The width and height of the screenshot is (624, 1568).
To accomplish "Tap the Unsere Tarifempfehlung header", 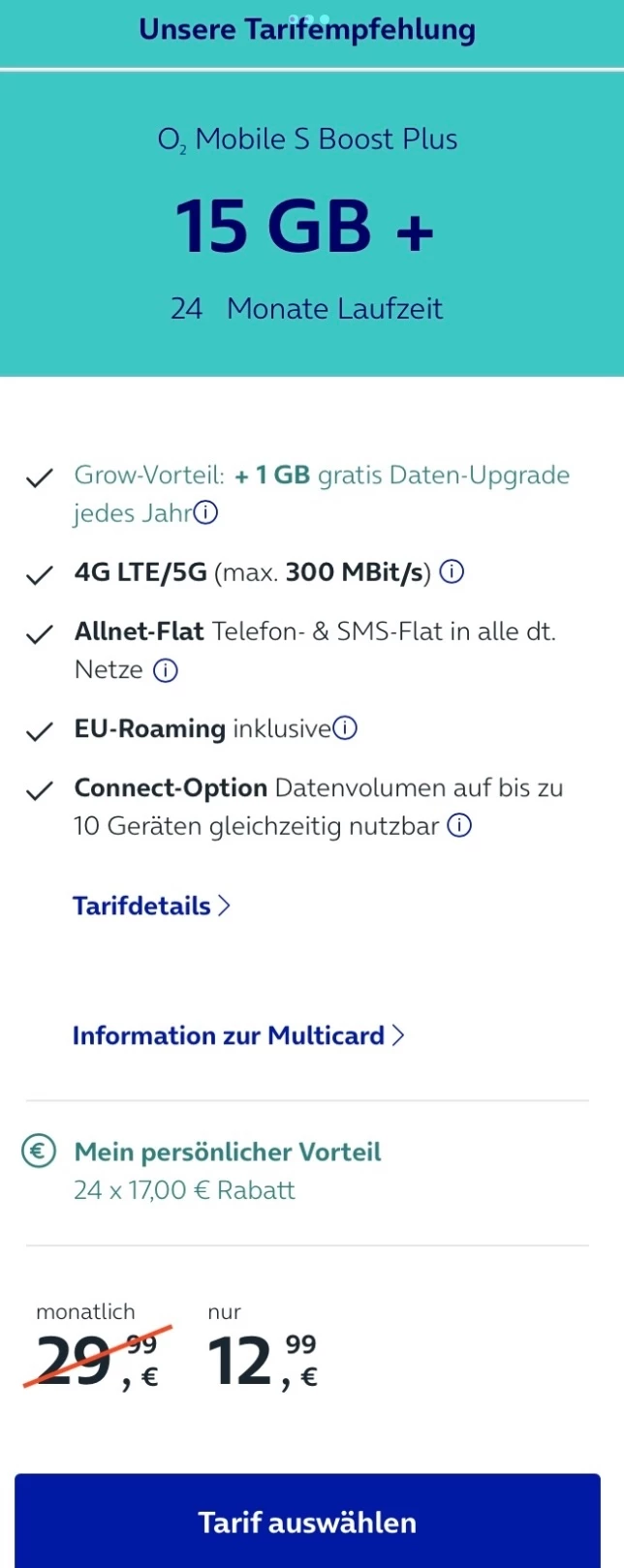I will tap(307, 29).
